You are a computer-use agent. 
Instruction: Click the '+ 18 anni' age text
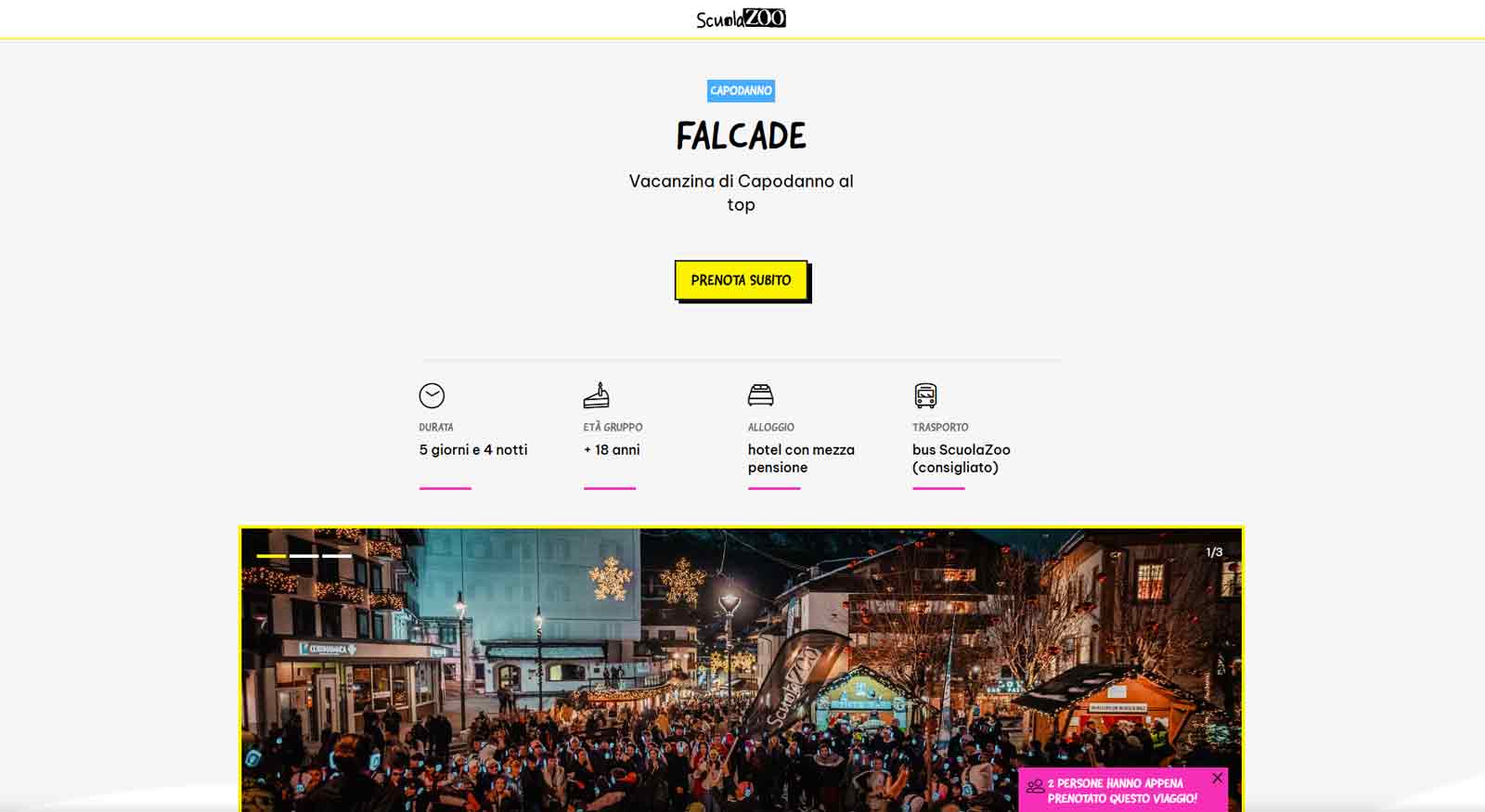[612, 449]
